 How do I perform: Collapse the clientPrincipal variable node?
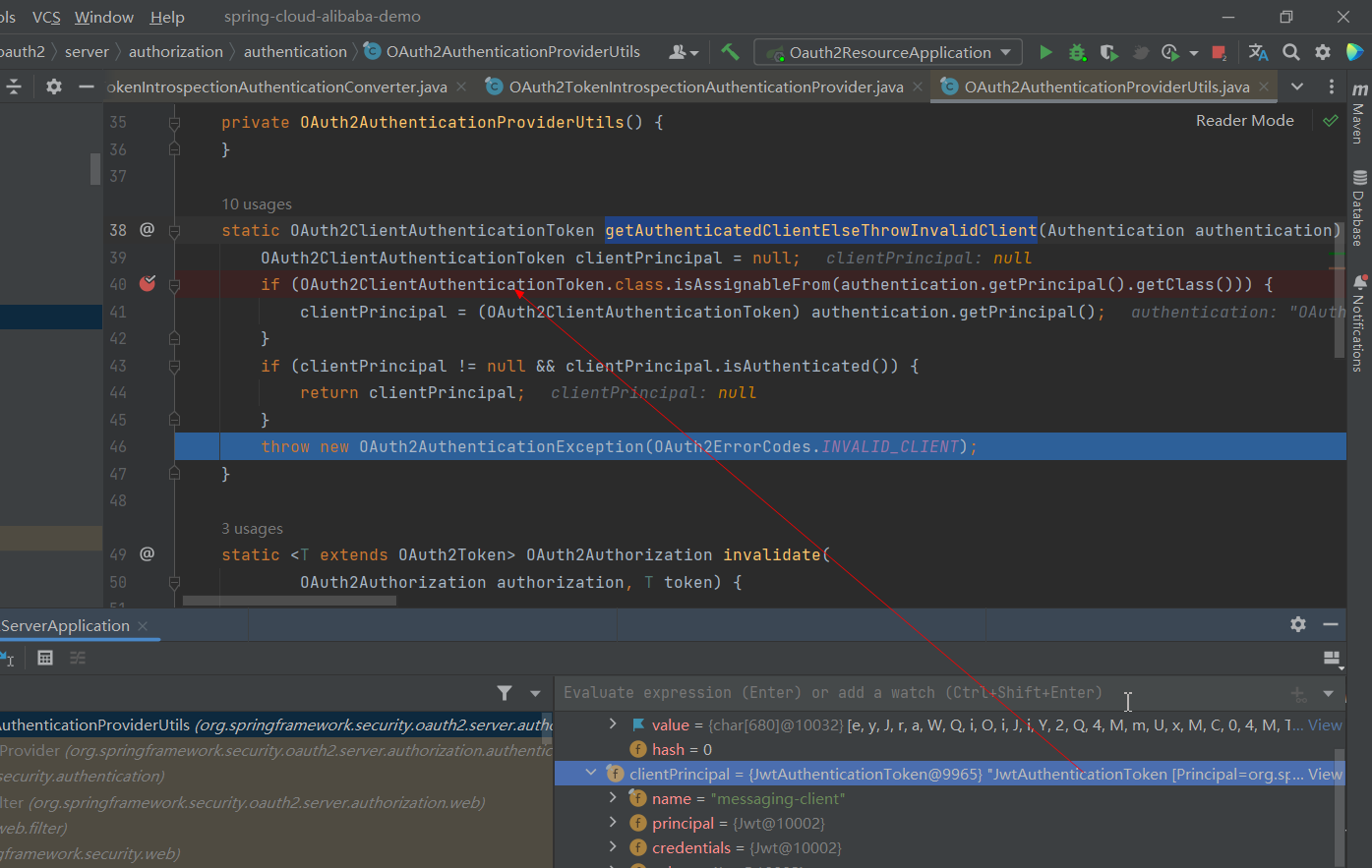coord(591,774)
